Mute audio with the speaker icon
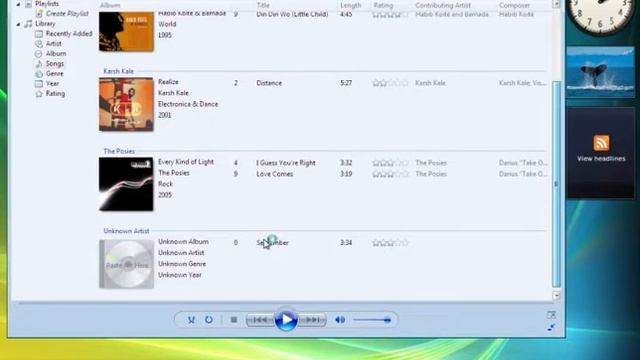Screen dimensions: 640x360 point(340,320)
